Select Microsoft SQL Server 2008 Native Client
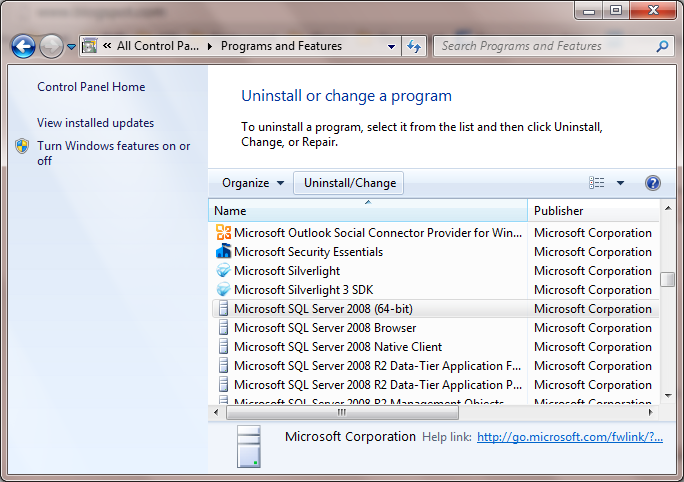This screenshot has width=684, height=482. click(435, 347)
